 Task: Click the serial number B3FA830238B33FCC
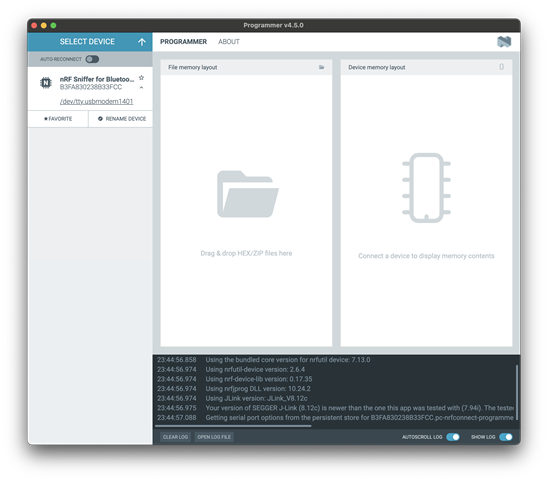pos(91,87)
